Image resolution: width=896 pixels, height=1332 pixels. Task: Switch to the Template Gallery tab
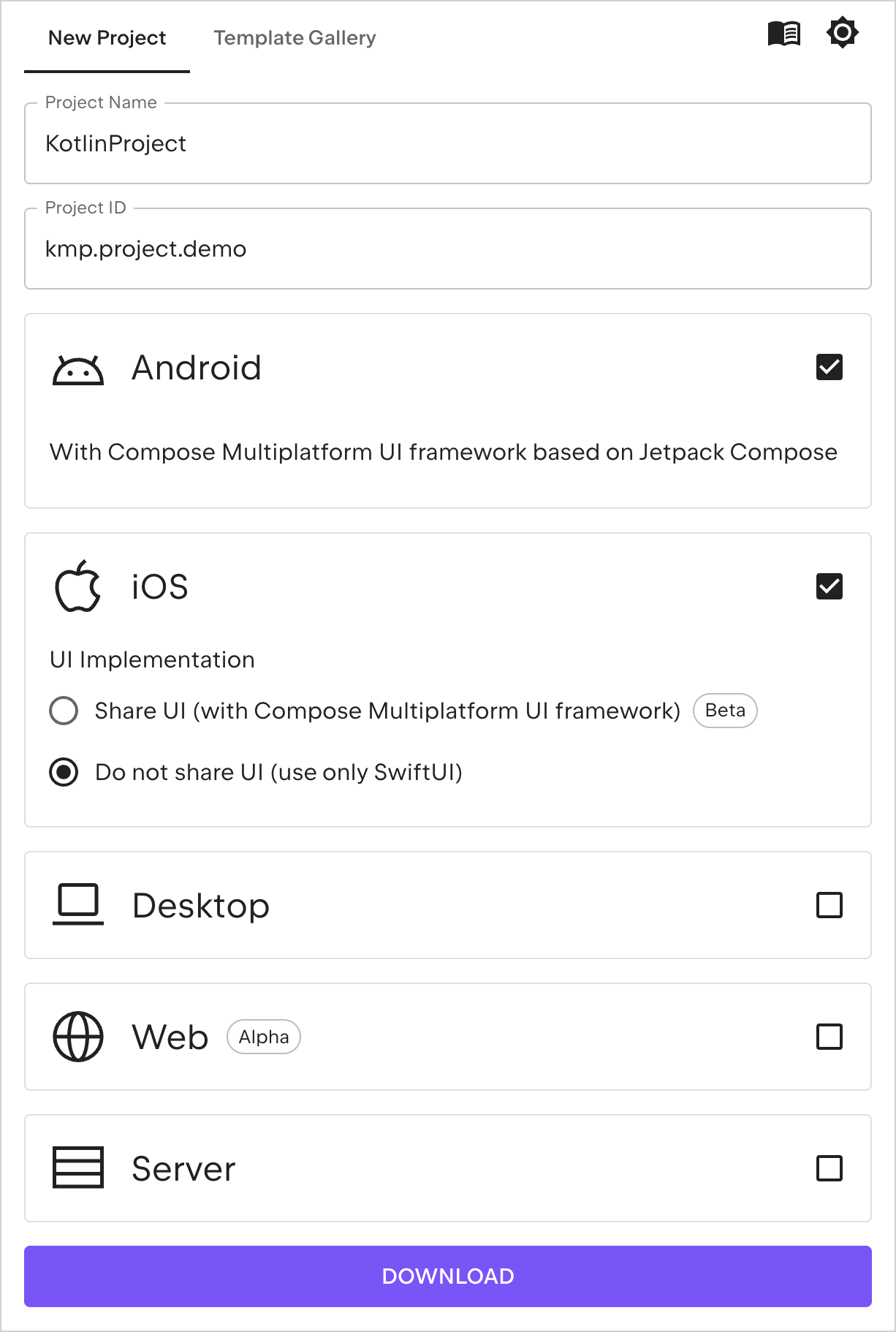(295, 37)
